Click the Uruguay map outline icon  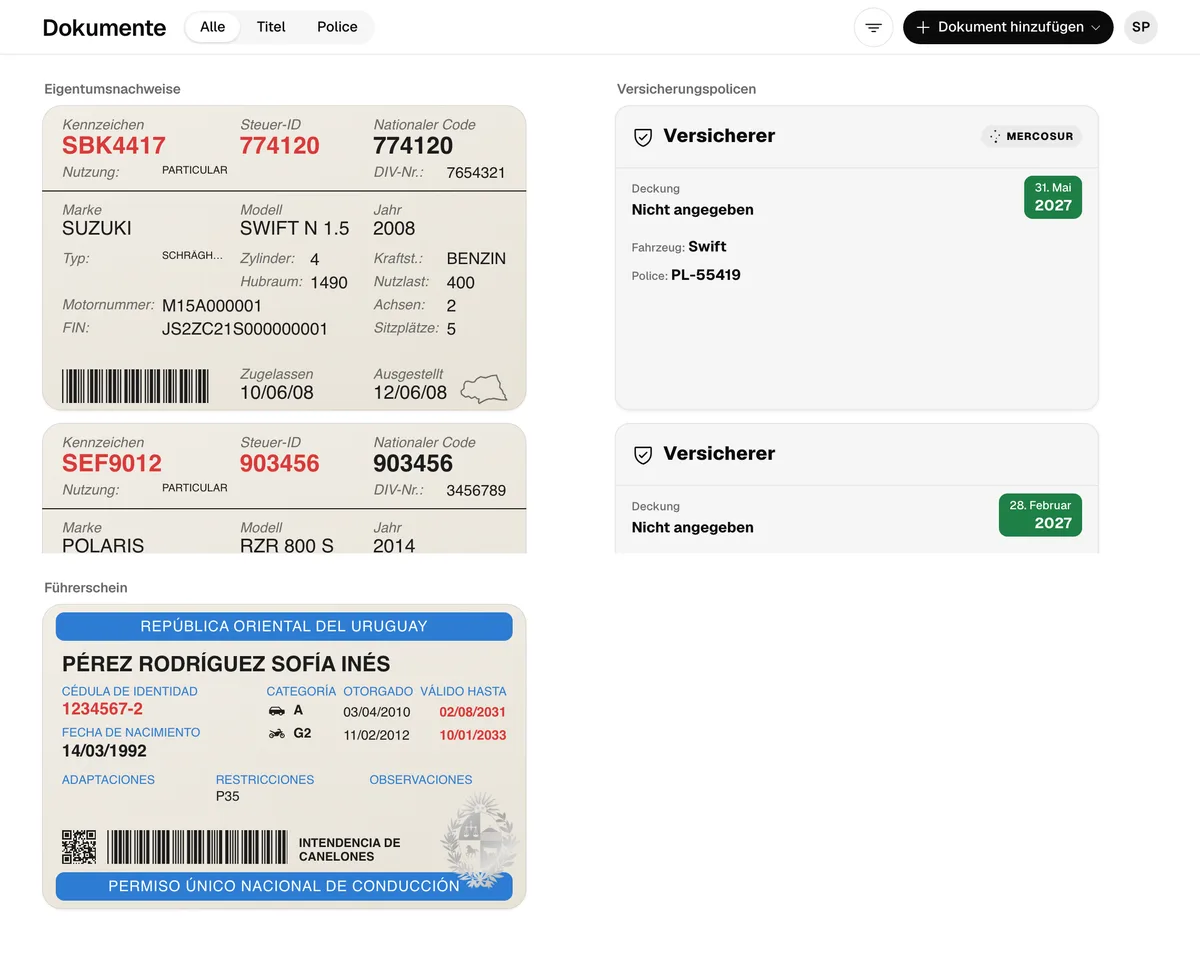coord(483,389)
